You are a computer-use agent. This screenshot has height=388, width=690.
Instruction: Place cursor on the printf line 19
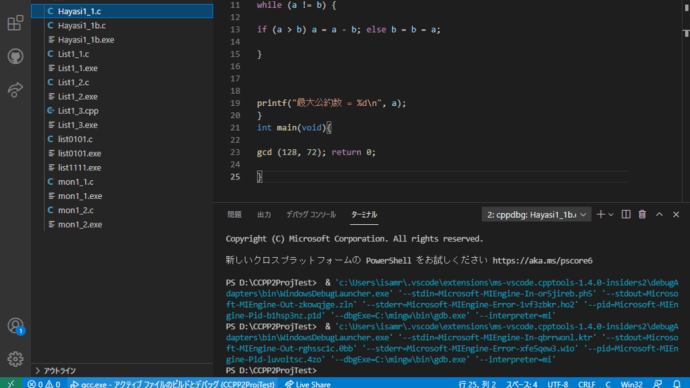tap(331, 103)
